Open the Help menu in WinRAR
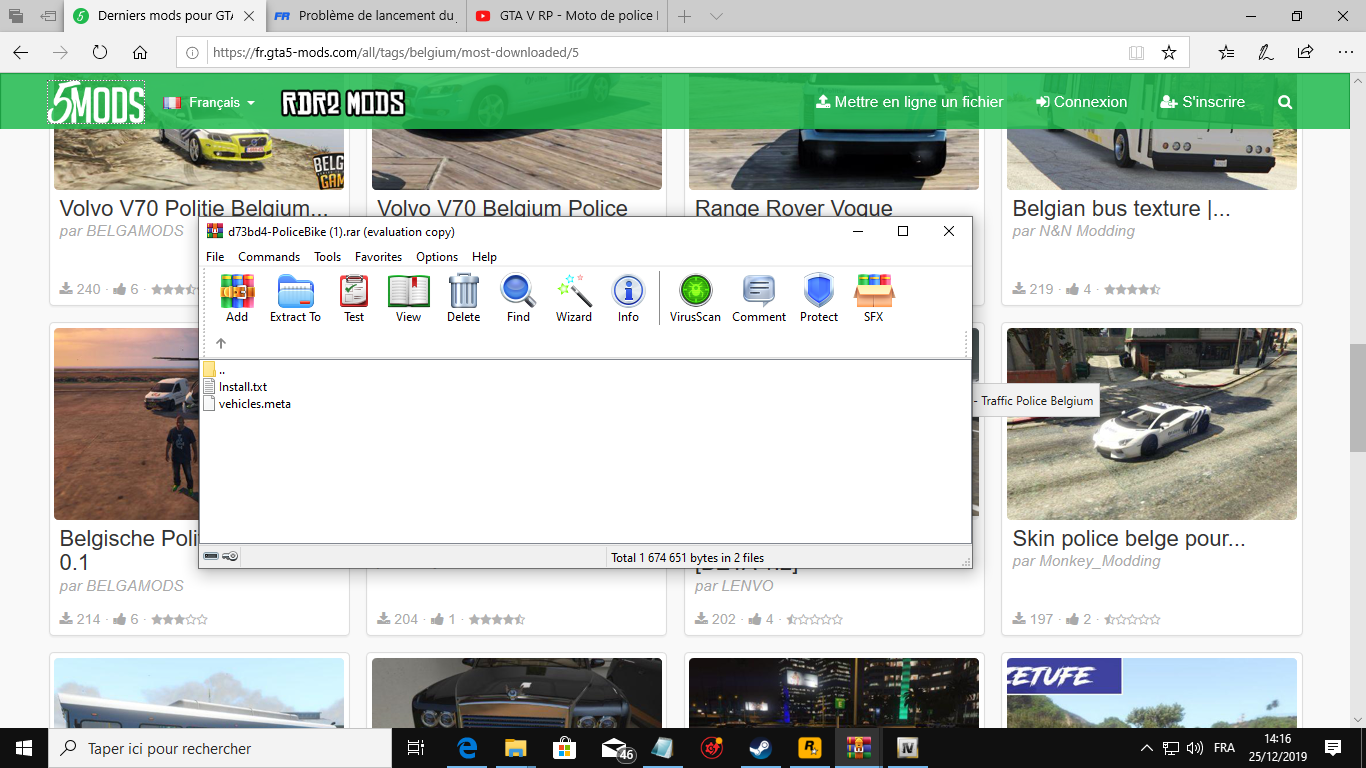 484,257
